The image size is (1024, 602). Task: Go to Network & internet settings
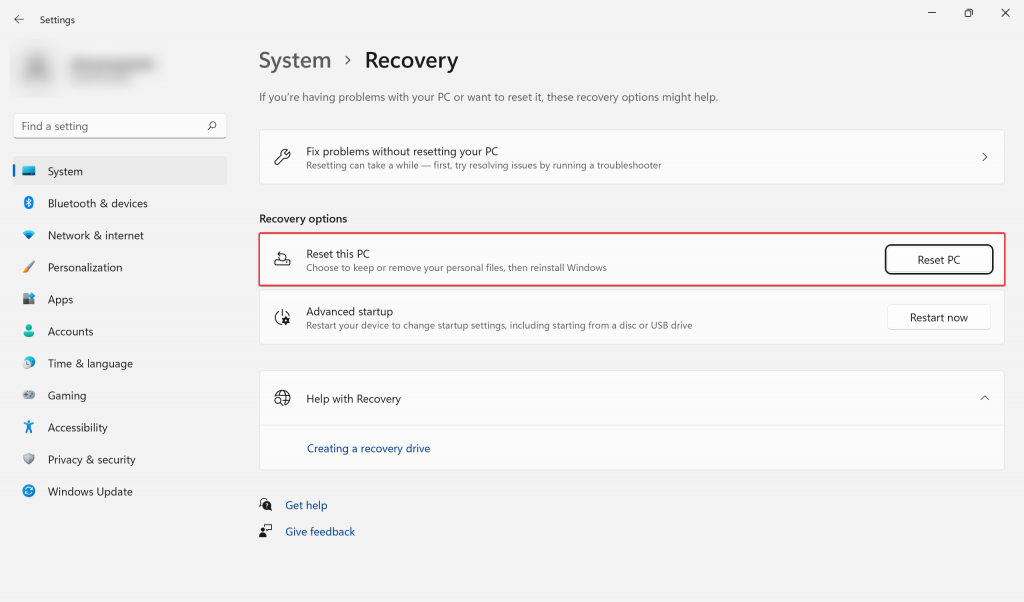(120, 235)
